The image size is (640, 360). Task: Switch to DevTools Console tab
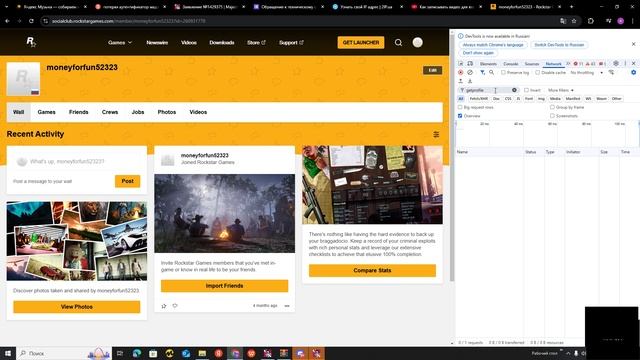[511, 64]
